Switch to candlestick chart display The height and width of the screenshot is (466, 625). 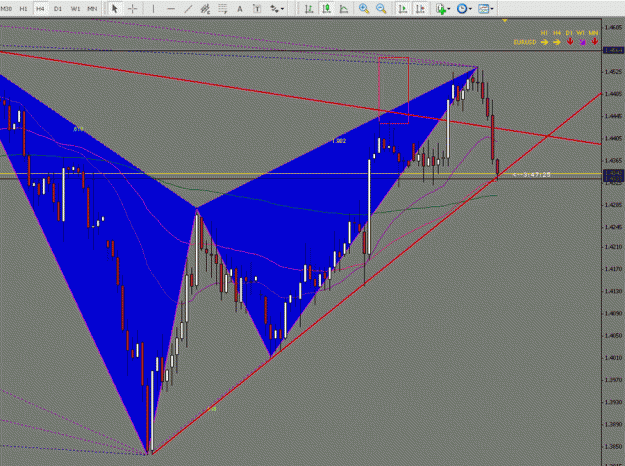(326, 8)
